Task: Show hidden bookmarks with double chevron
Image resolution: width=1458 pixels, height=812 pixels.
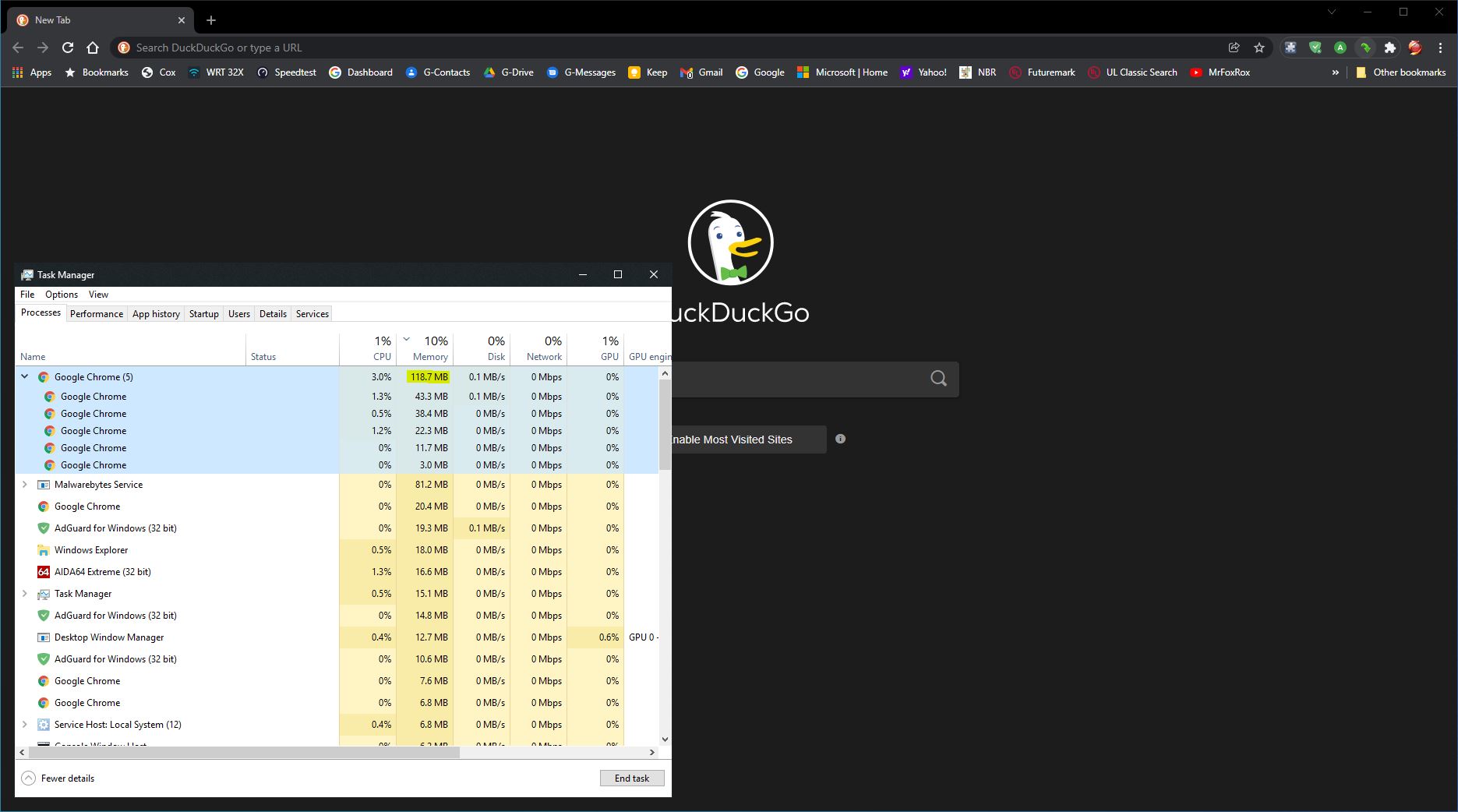Action: (1335, 72)
